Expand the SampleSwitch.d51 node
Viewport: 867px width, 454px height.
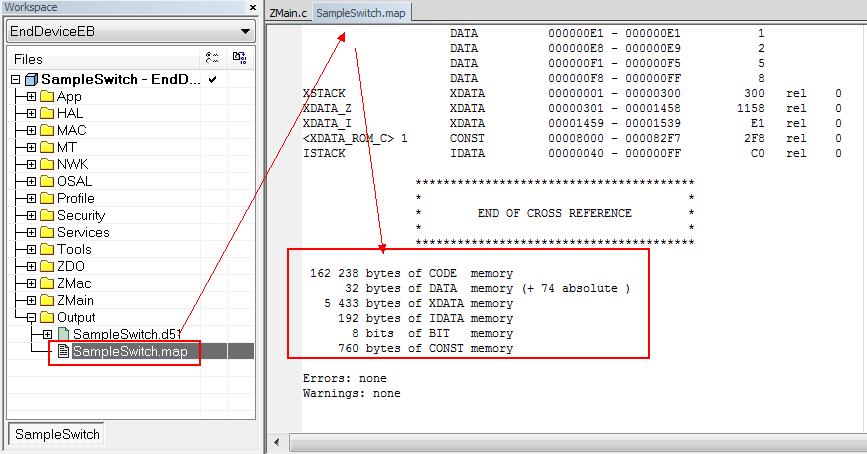click(x=48, y=335)
